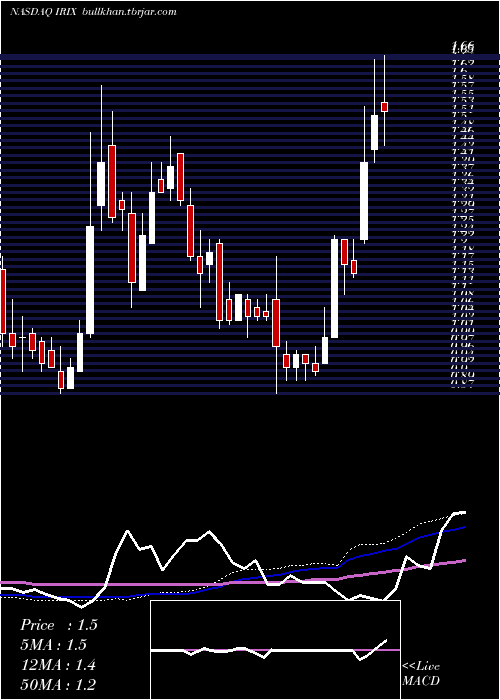Image resolution: width=500 pixels, height=700 pixels.
Task: Click the last red candlestick on the chart
Action: click(384, 107)
